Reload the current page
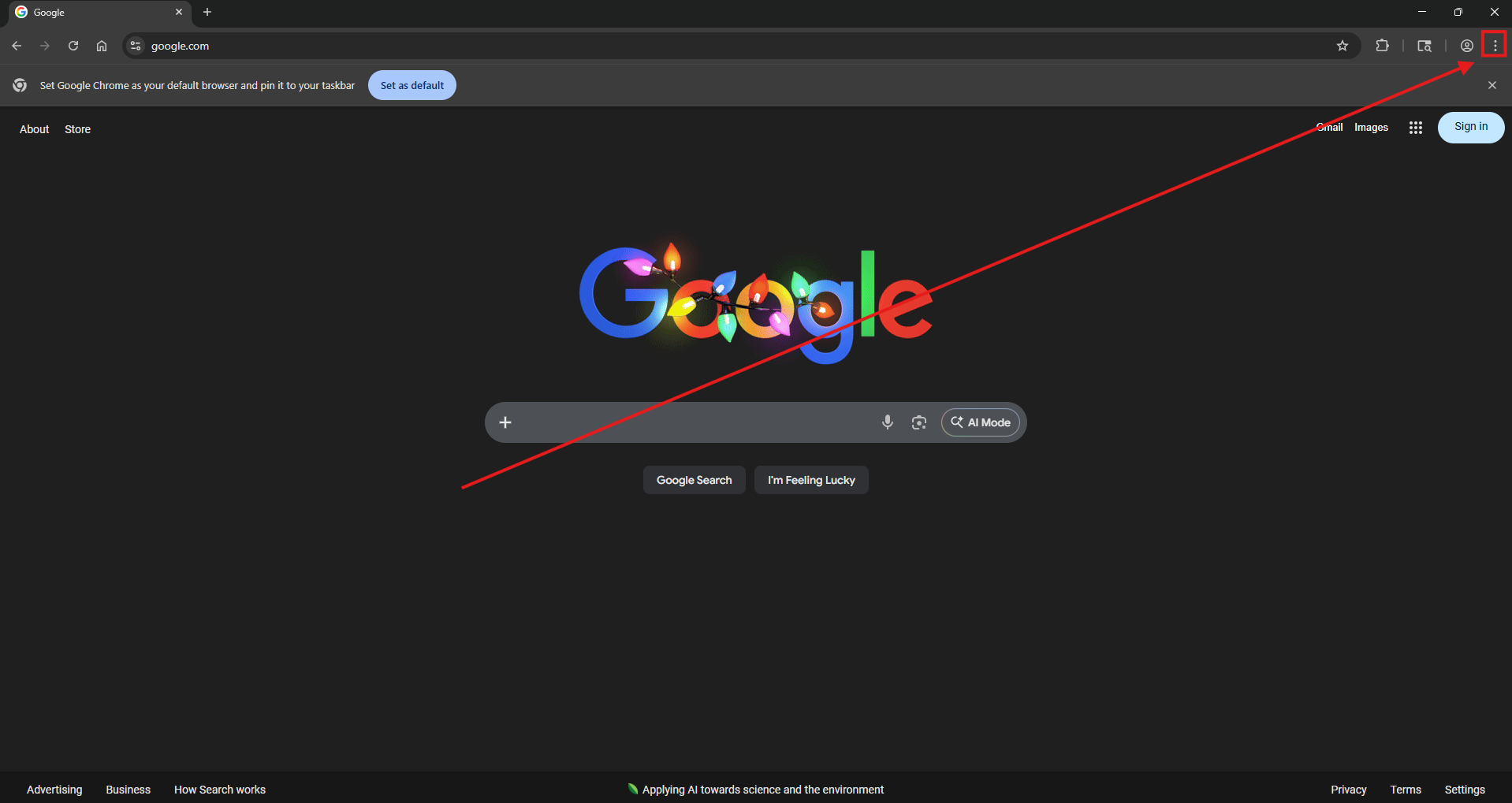The width and height of the screenshot is (1512, 803). [x=73, y=46]
